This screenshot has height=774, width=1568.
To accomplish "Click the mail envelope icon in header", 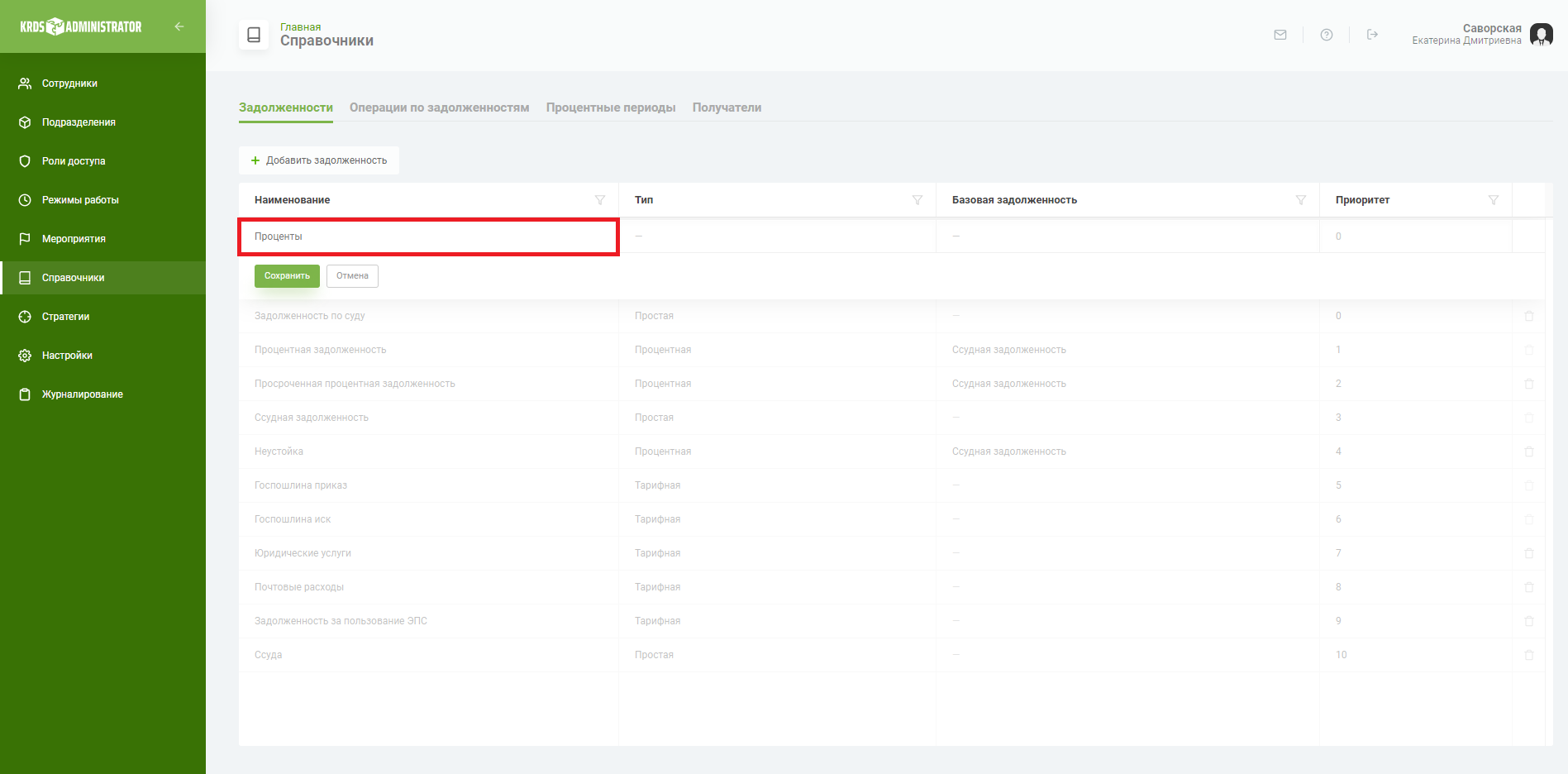I will click(x=1280, y=35).
